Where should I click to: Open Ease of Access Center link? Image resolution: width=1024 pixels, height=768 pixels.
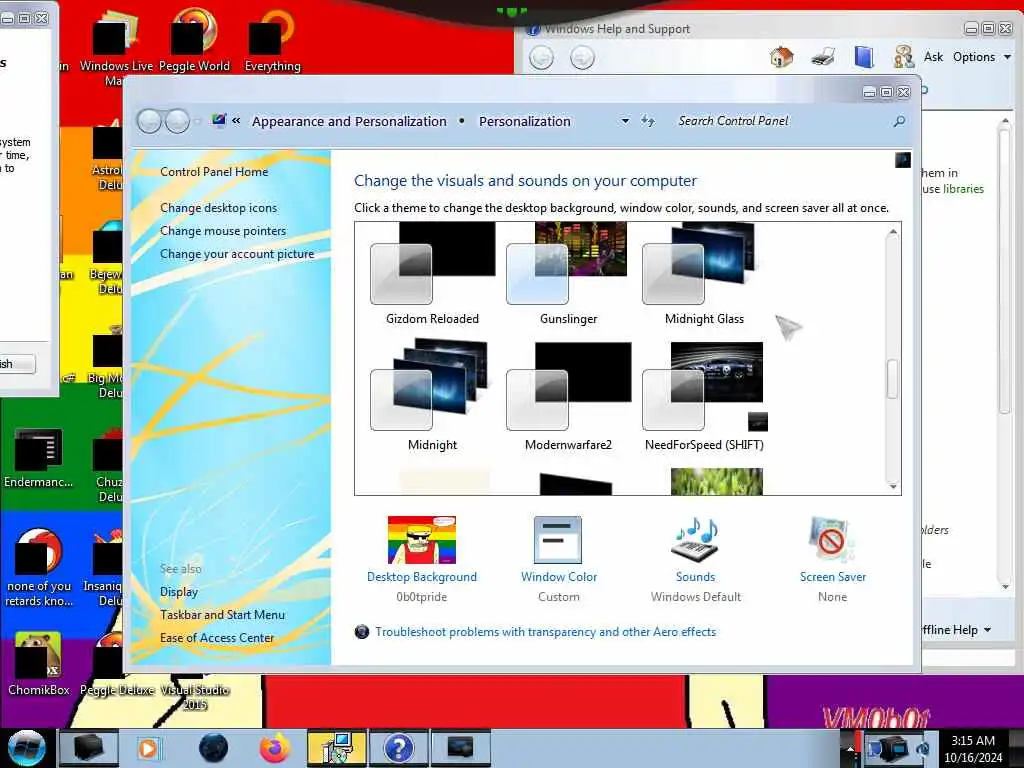[x=217, y=637]
